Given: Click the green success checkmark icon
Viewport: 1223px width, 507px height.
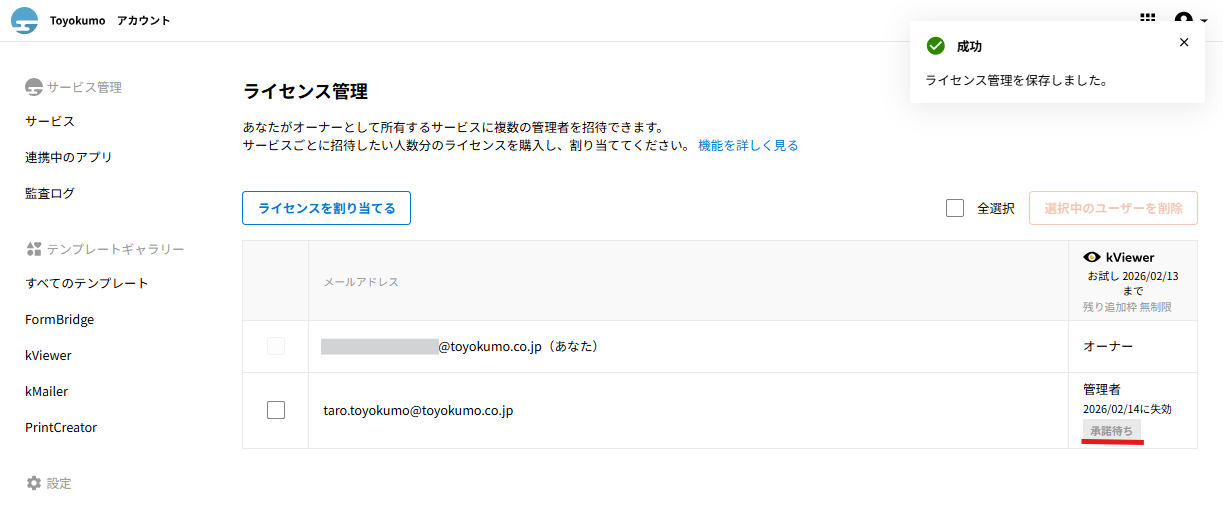Looking at the screenshot, I should 936,46.
